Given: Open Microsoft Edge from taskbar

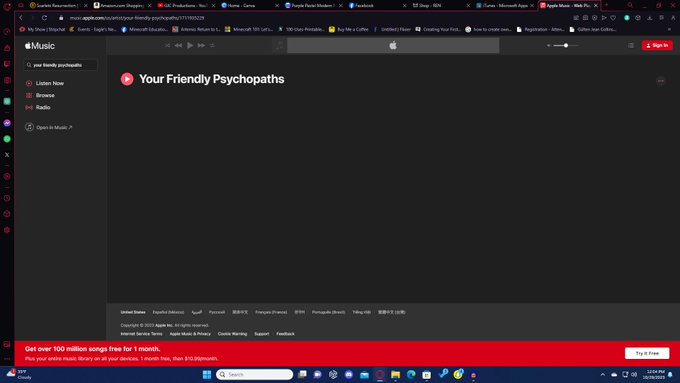Looking at the screenshot, I should tap(411, 374).
